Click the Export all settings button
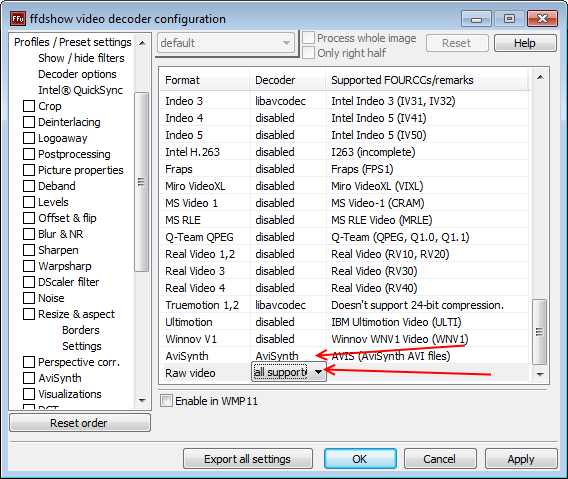This screenshot has width=568, height=479. pos(248,459)
